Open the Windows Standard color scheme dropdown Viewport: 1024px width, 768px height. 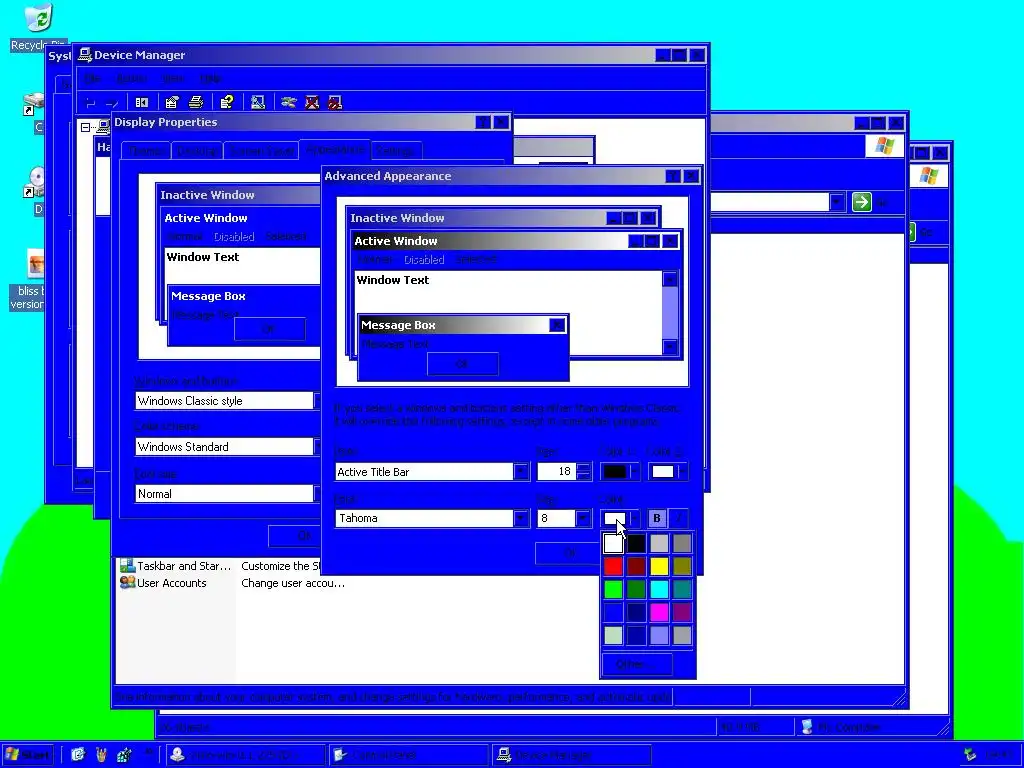(x=227, y=447)
